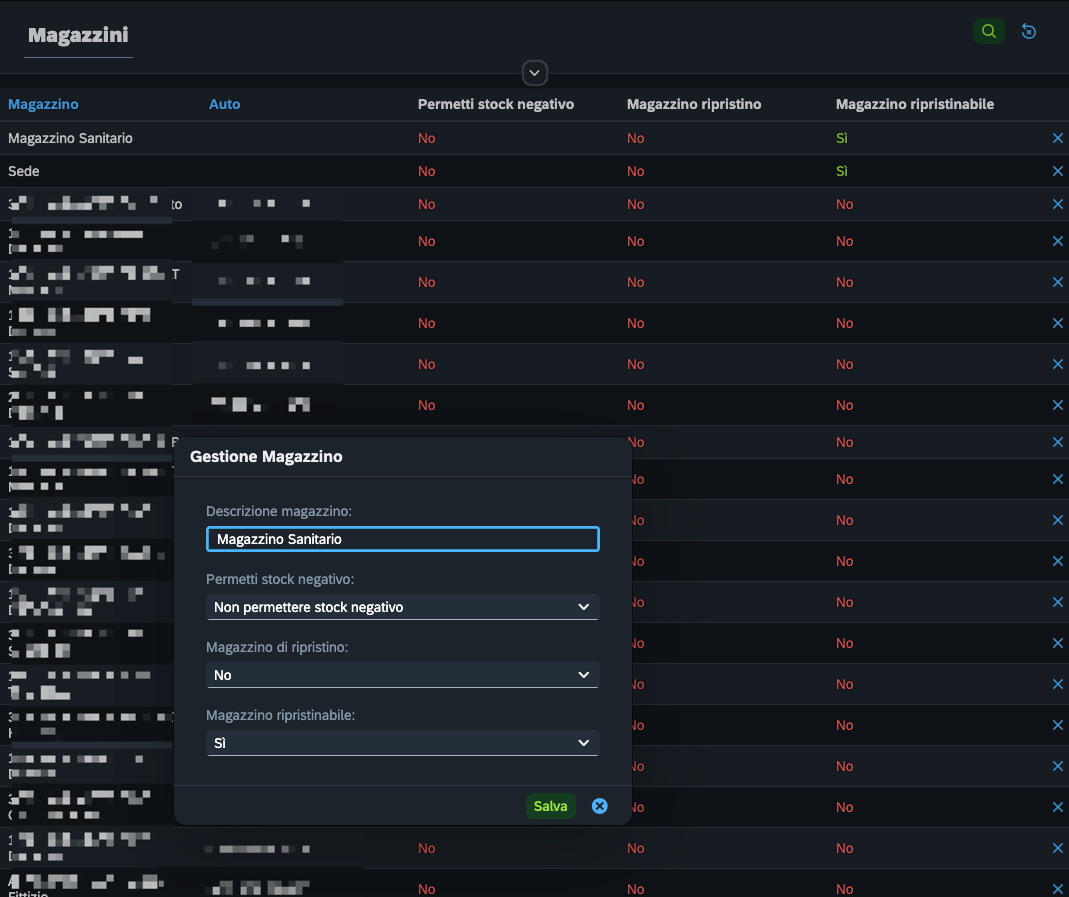The image size is (1069, 897).
Task: Open Magazzino di ripristino dropdown
Action: [402, 675]
